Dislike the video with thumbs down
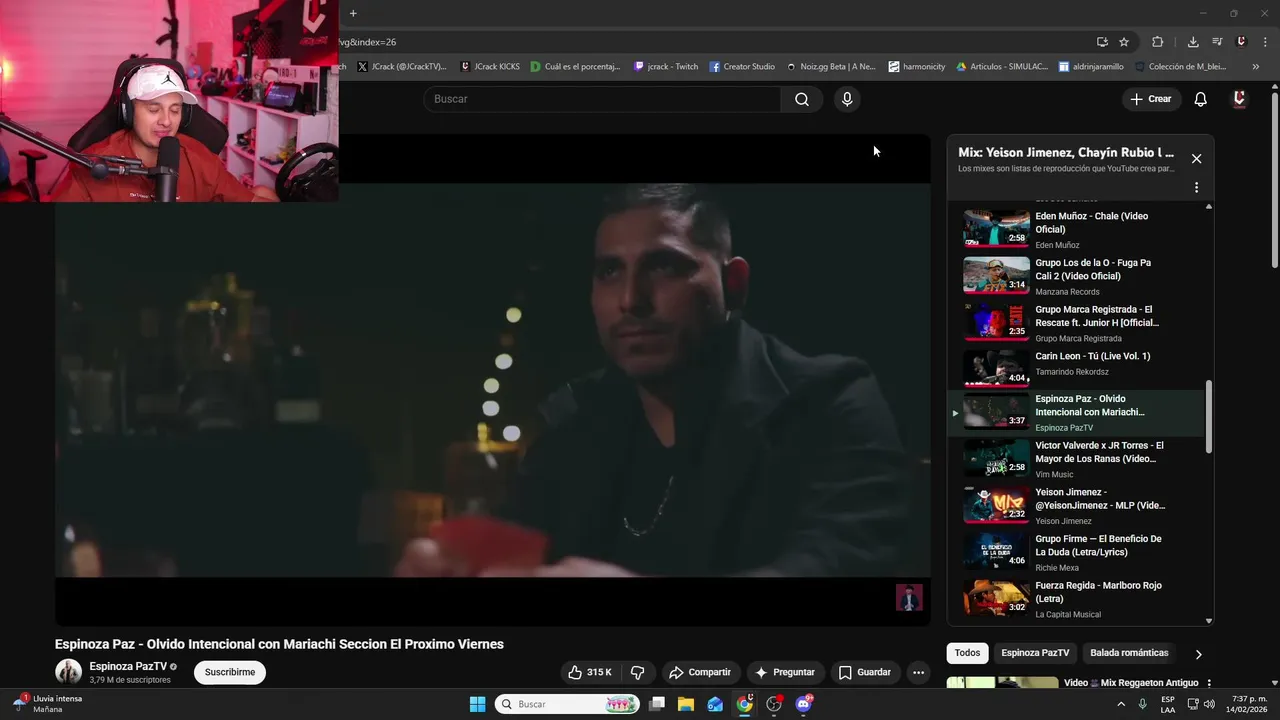1280x720 pixels. point(637,672)
